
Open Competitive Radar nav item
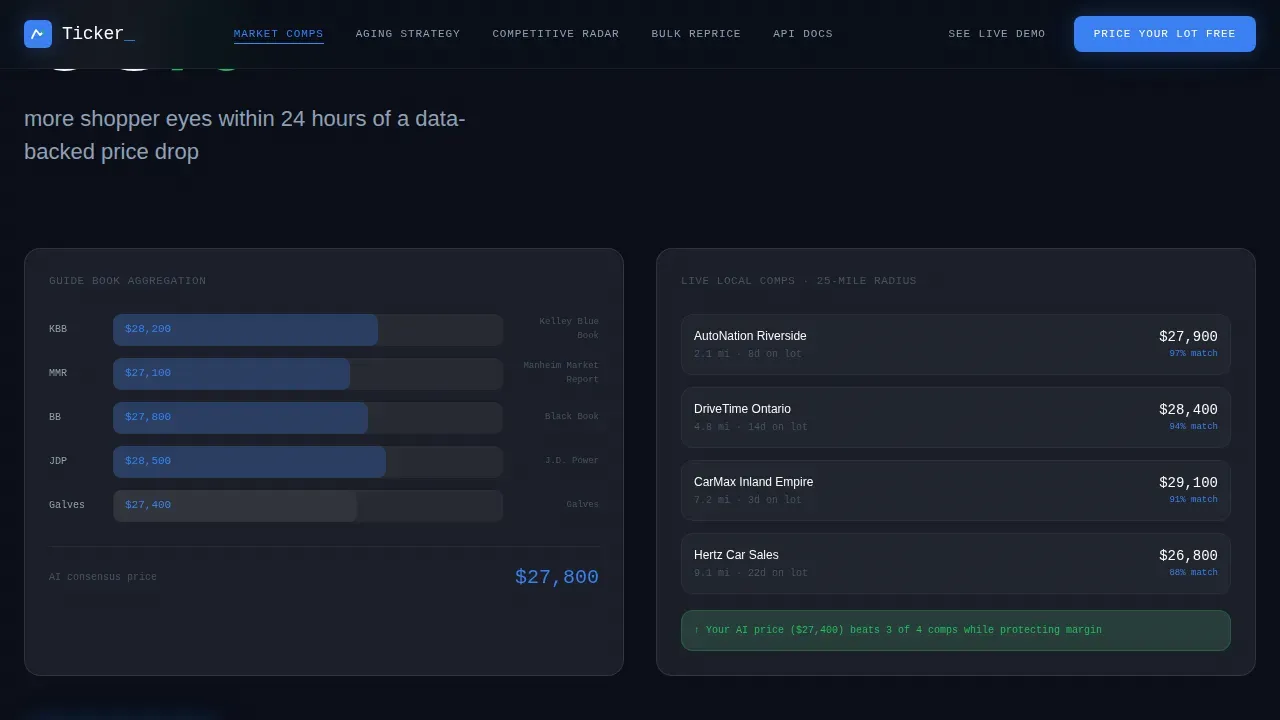coord(556,34)
